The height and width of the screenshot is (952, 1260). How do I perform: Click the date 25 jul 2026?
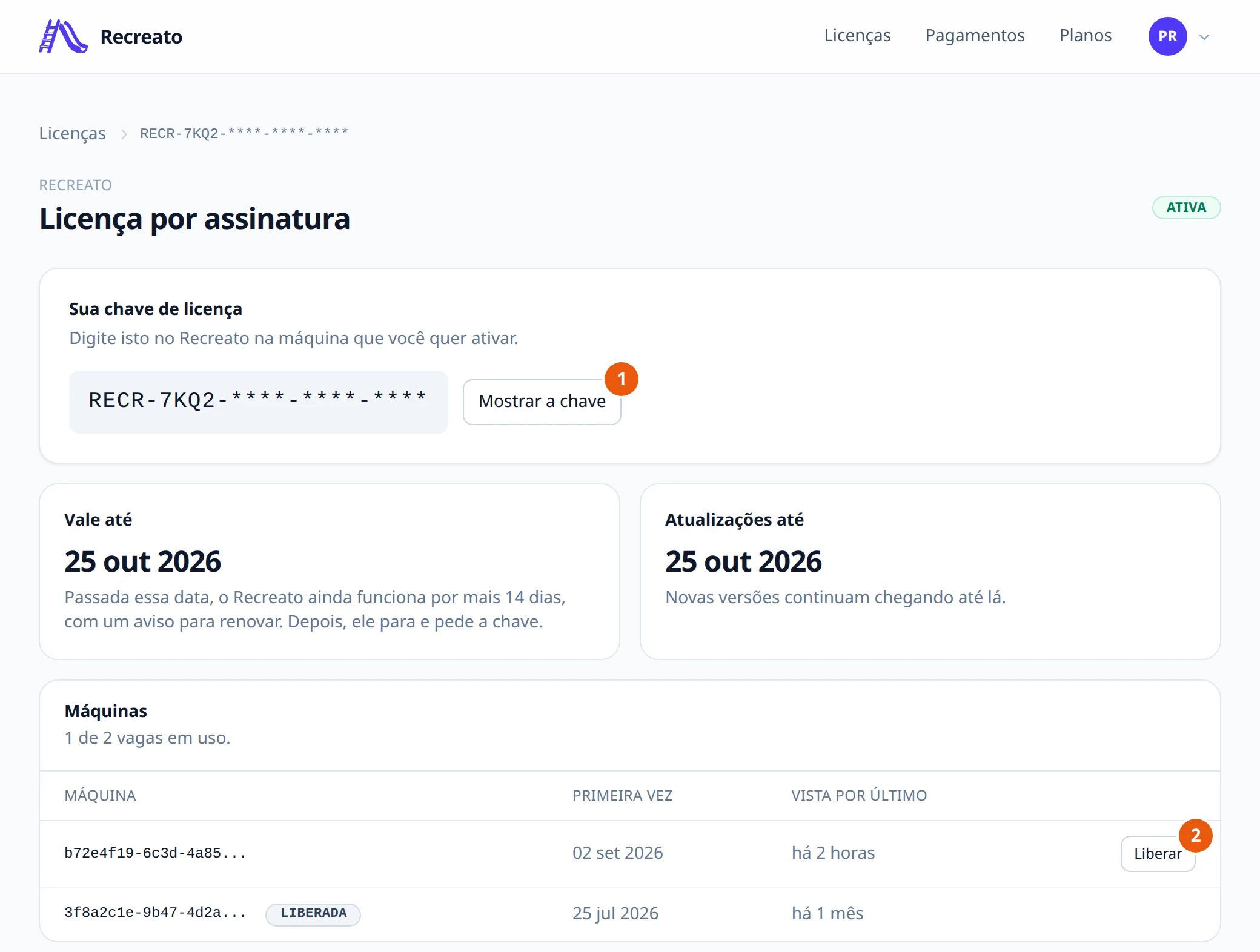[x=615, y=913]
